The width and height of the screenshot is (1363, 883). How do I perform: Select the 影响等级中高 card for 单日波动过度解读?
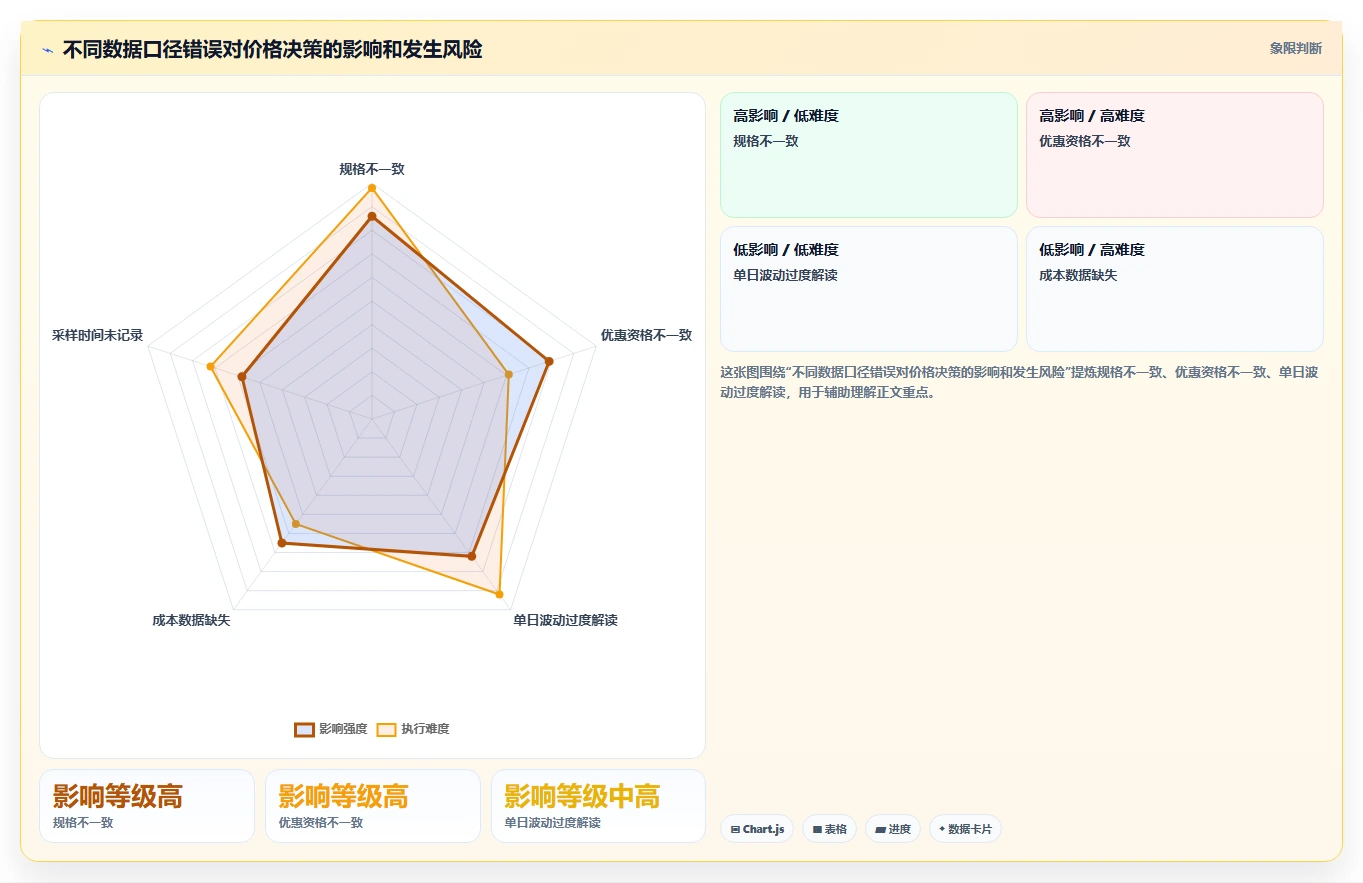click(x=598, y=806)
